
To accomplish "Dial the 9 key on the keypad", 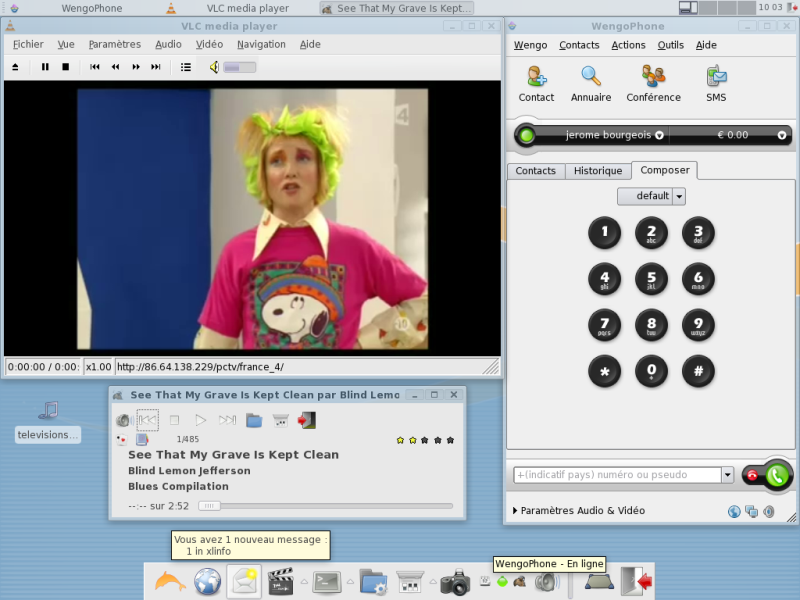I will tap(698, 325).
